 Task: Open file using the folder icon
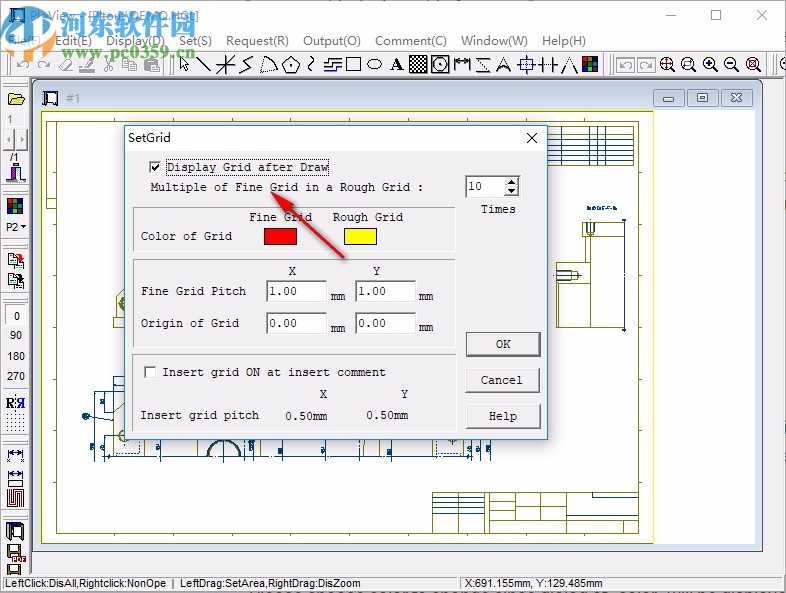click(16, 99)
